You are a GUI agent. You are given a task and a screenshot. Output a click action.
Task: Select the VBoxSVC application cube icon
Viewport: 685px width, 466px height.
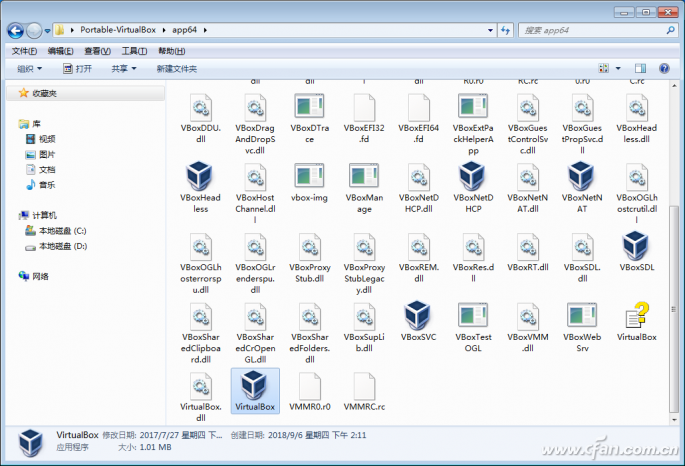(x=418, y=315)
